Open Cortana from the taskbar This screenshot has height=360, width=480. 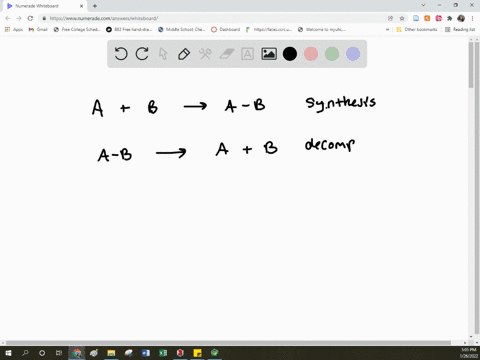coord(42,353)
